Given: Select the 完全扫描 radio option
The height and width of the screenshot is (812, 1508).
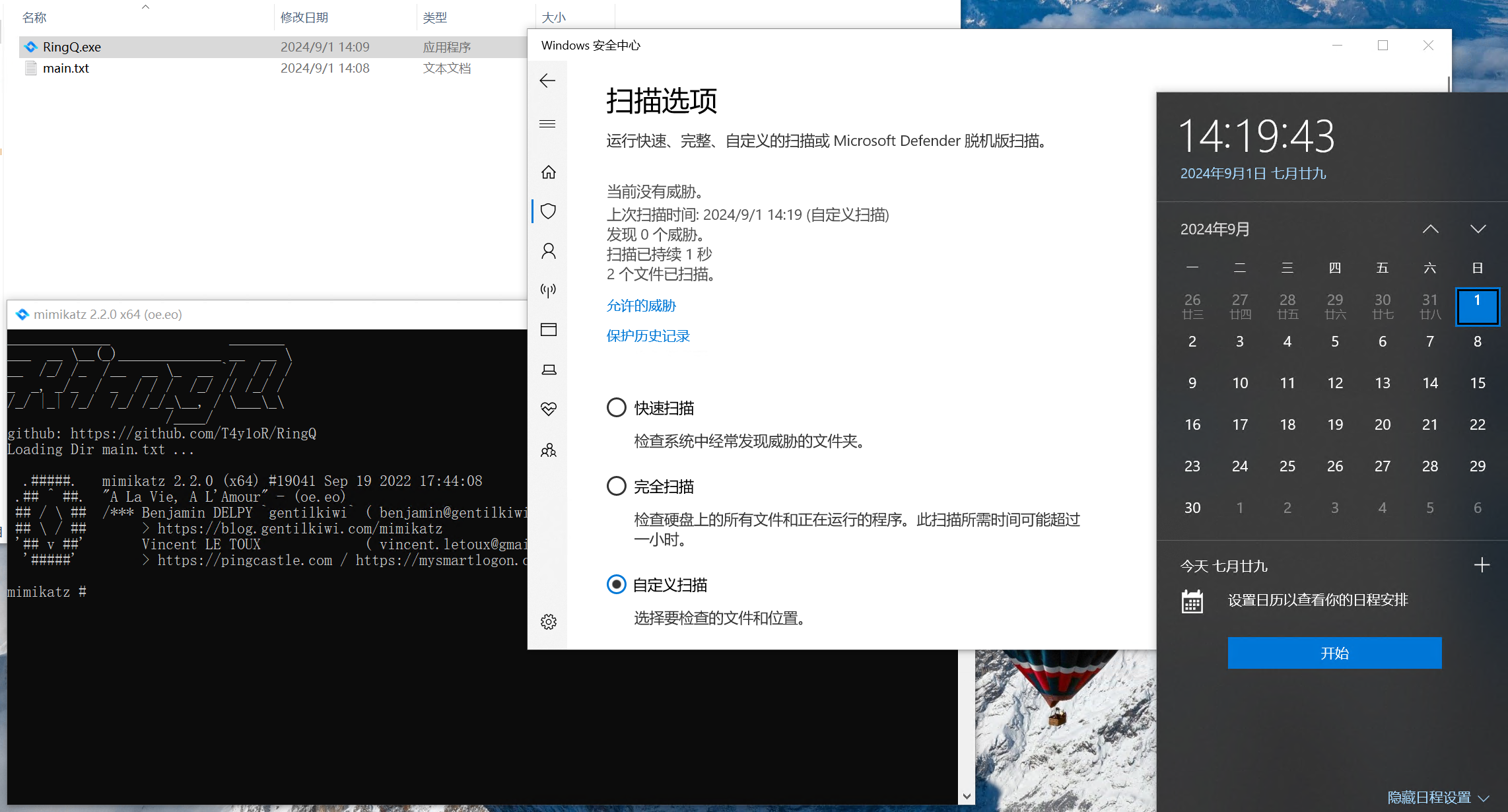Looking at the screenshot, I should tap(616, 486).
